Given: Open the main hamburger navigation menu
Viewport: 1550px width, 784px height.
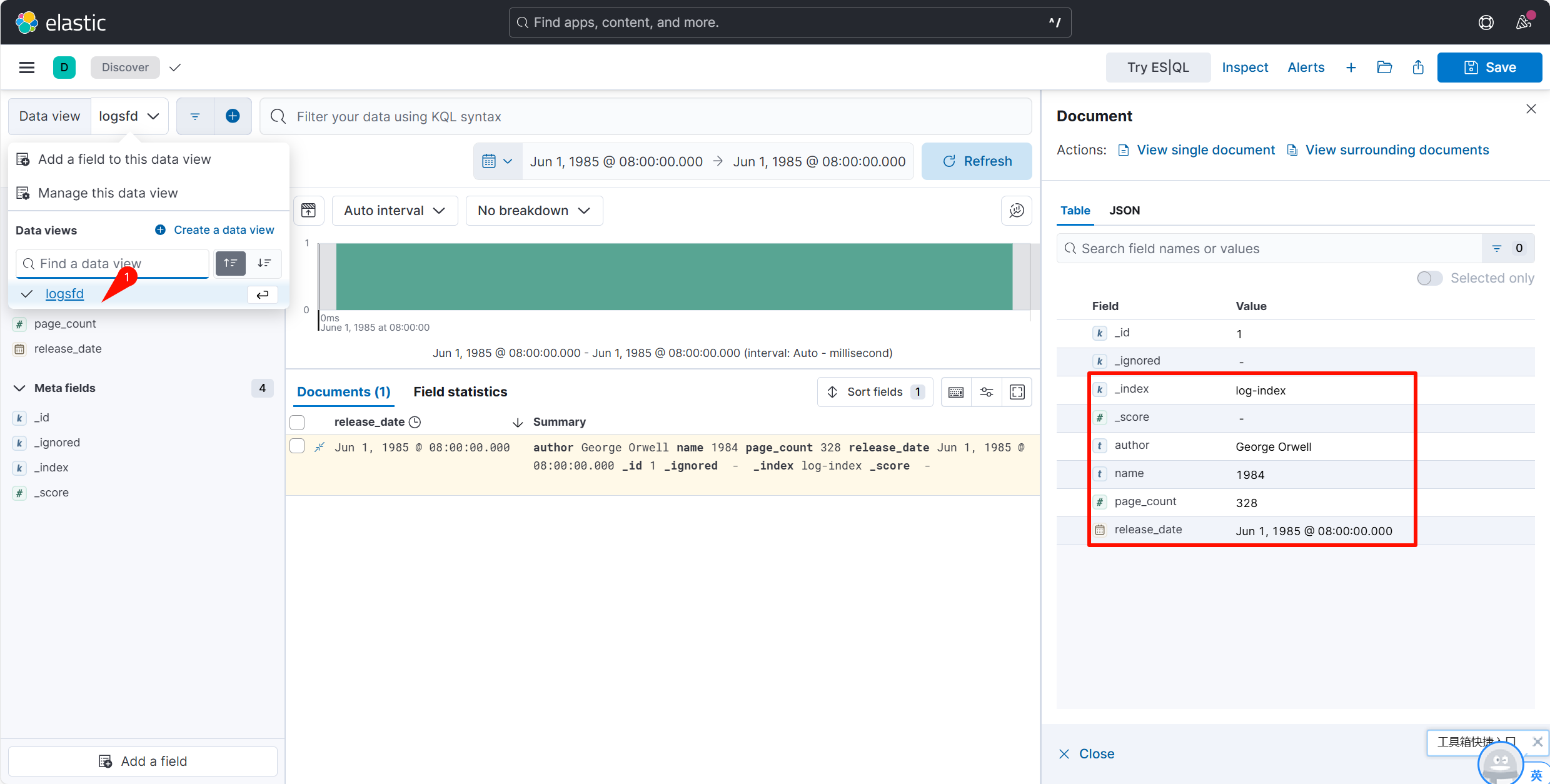Looking at the screenshot, I should 27,68.
